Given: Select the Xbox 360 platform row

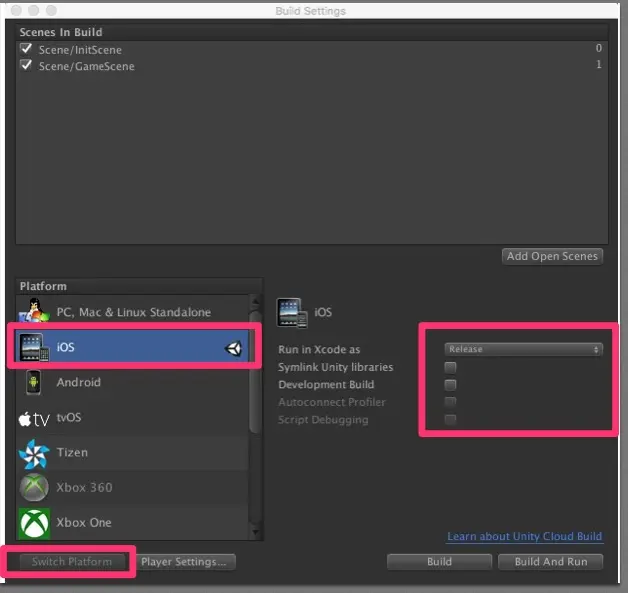Looking at the screenshot, I should pos(132,488).
